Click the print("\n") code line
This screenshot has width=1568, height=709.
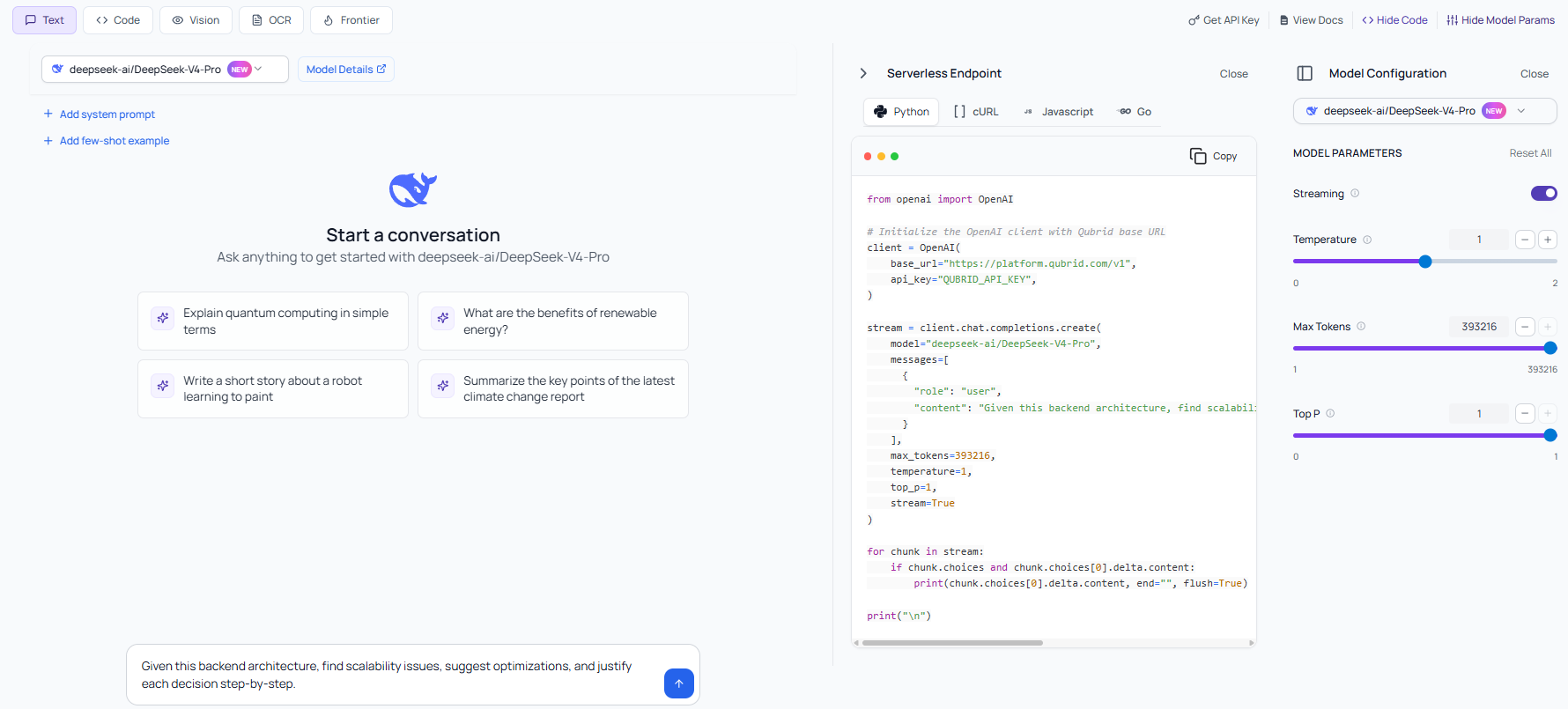[x=899, y=617]
